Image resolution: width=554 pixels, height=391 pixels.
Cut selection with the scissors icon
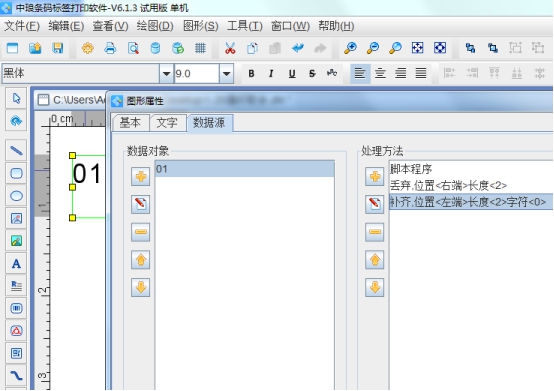(x=230, y=48)
